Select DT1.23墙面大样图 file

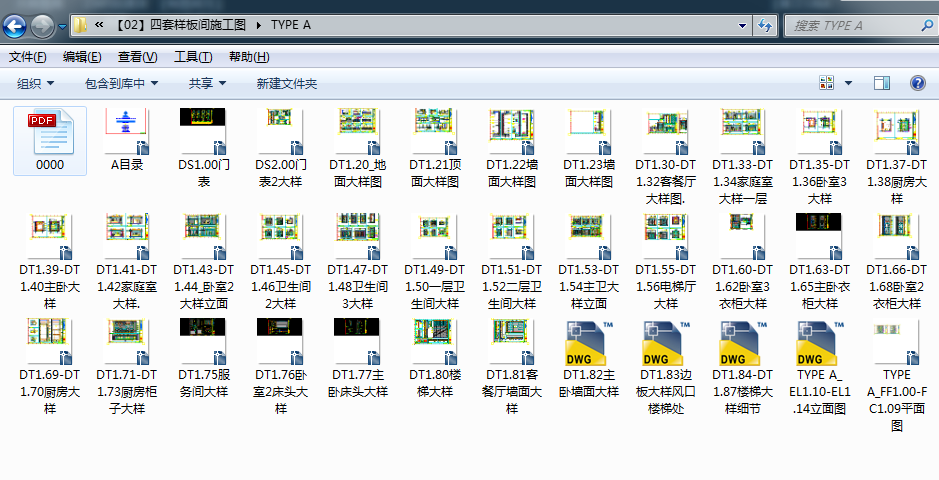(589, 149)
